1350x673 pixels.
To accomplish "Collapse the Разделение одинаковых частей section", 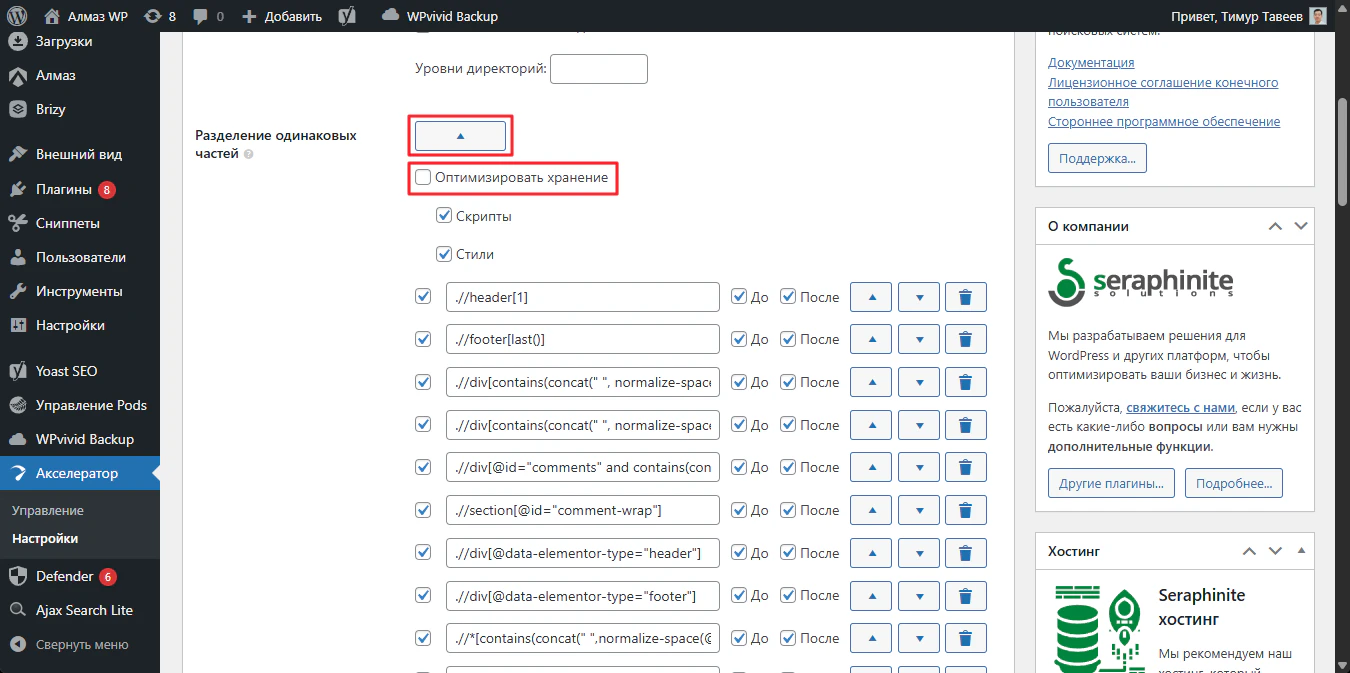I will coord(460,136).
